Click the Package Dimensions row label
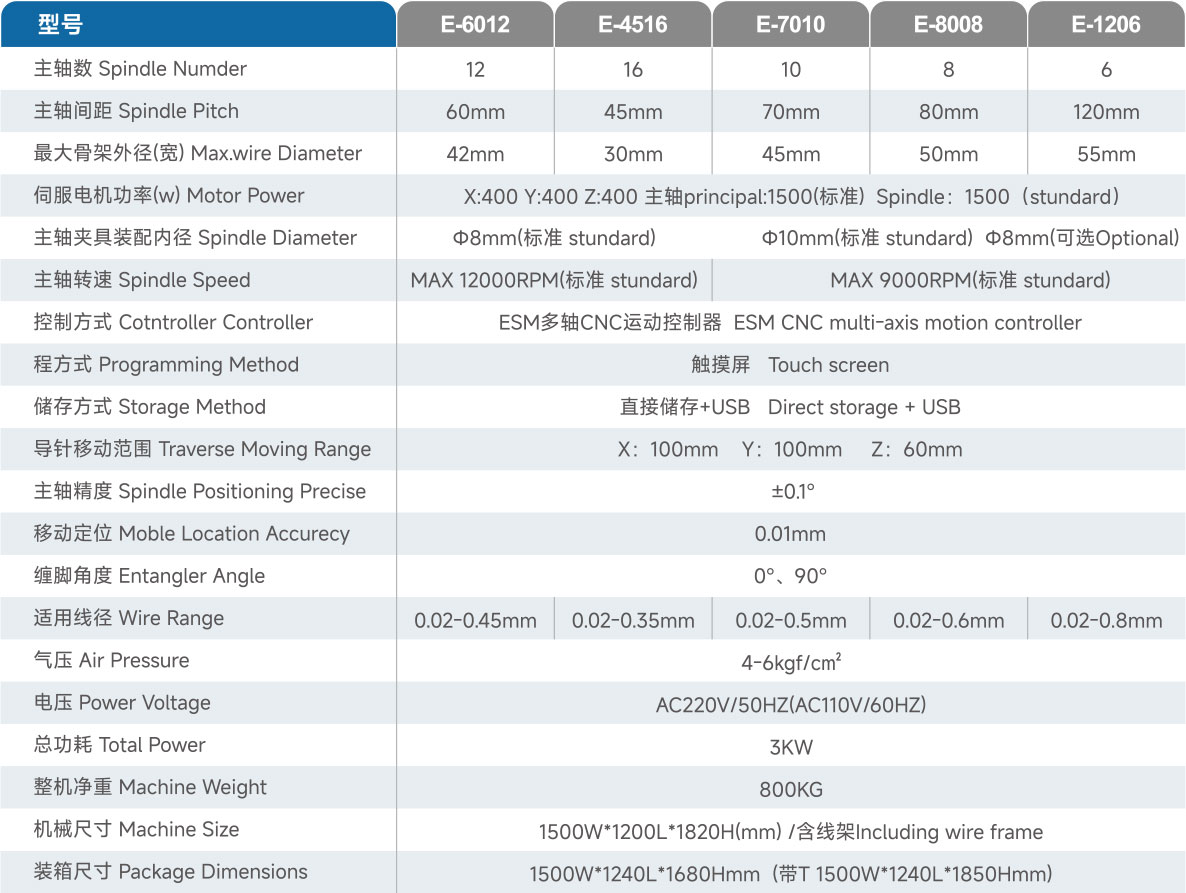The height and width of the screenshot is (893, 1186). (170, 871)
